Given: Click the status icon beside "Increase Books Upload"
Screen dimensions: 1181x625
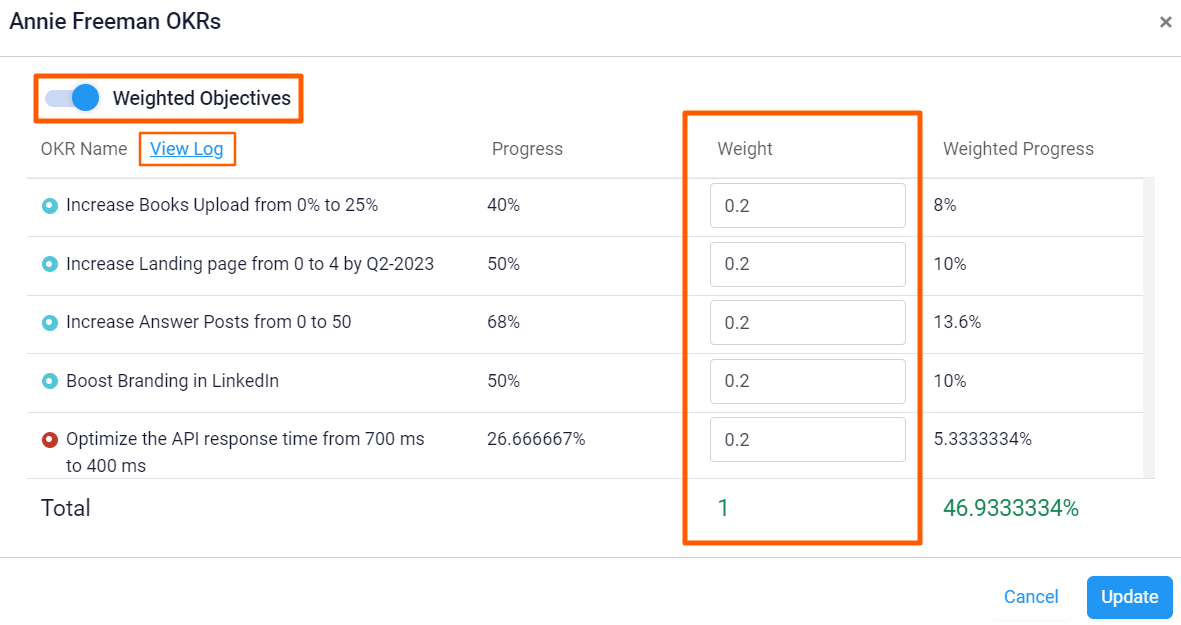Looking at the screenshot, I should click(49, 205).
